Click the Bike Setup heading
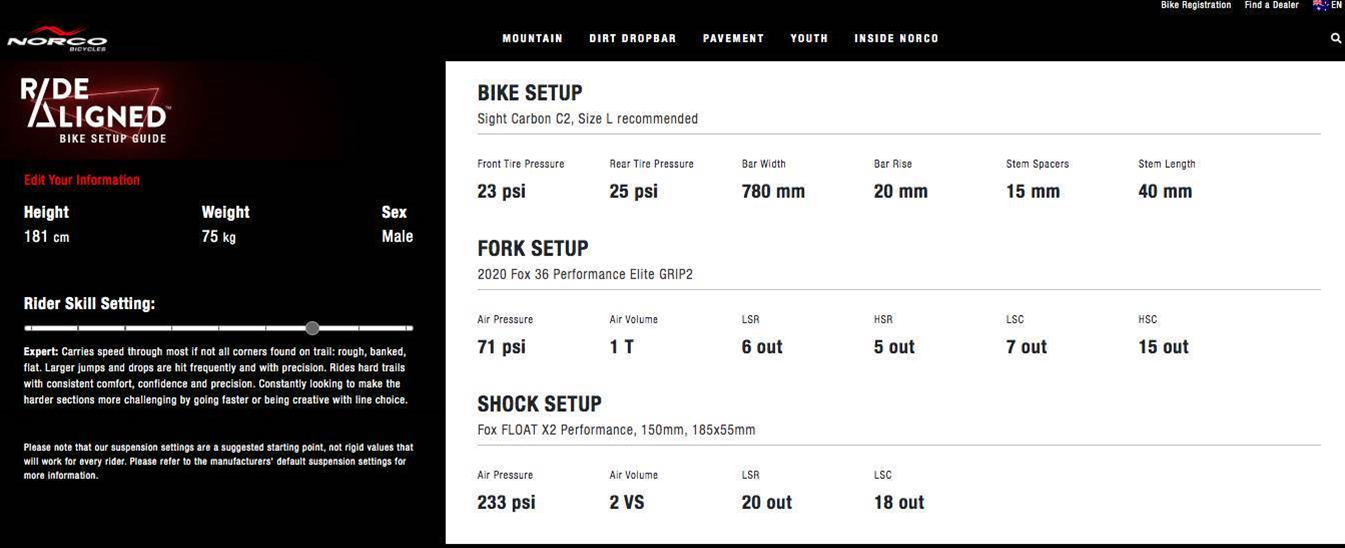This screenshot has width=1345, height=548. (x=530, y=93)
